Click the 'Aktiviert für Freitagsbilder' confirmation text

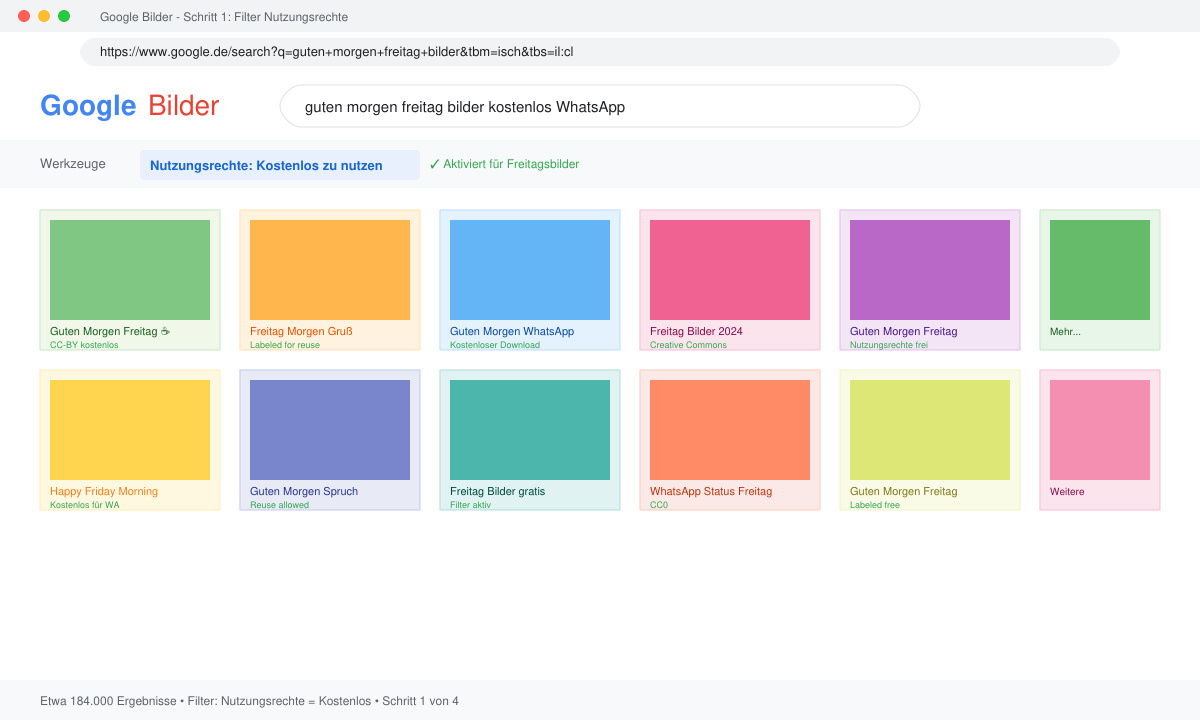pyautogui.click(x=504, y=164)
